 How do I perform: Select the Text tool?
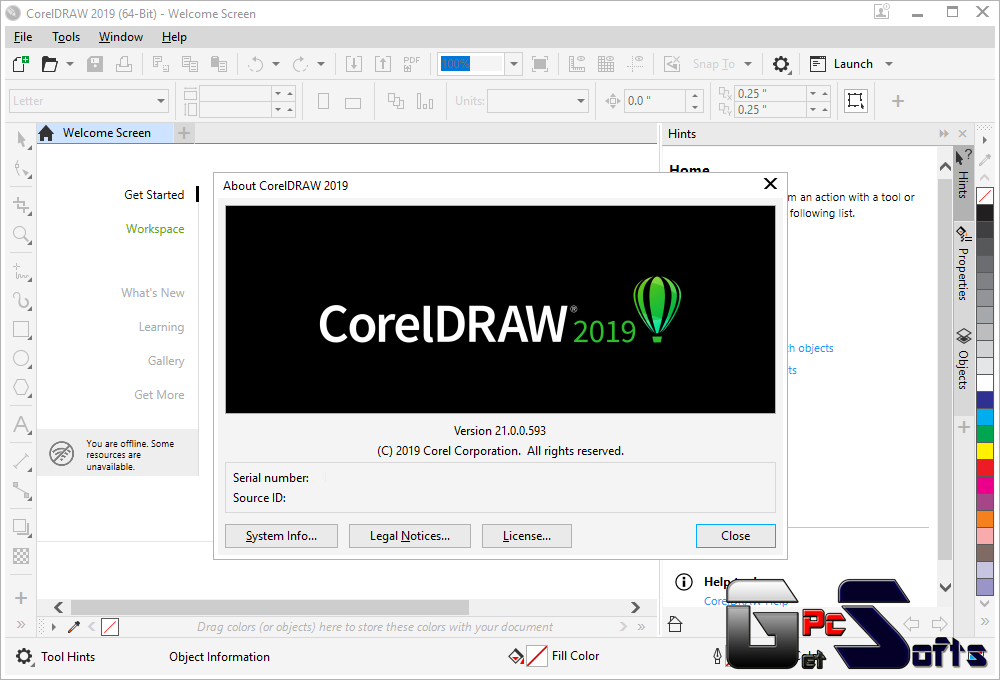pos(22,425)
